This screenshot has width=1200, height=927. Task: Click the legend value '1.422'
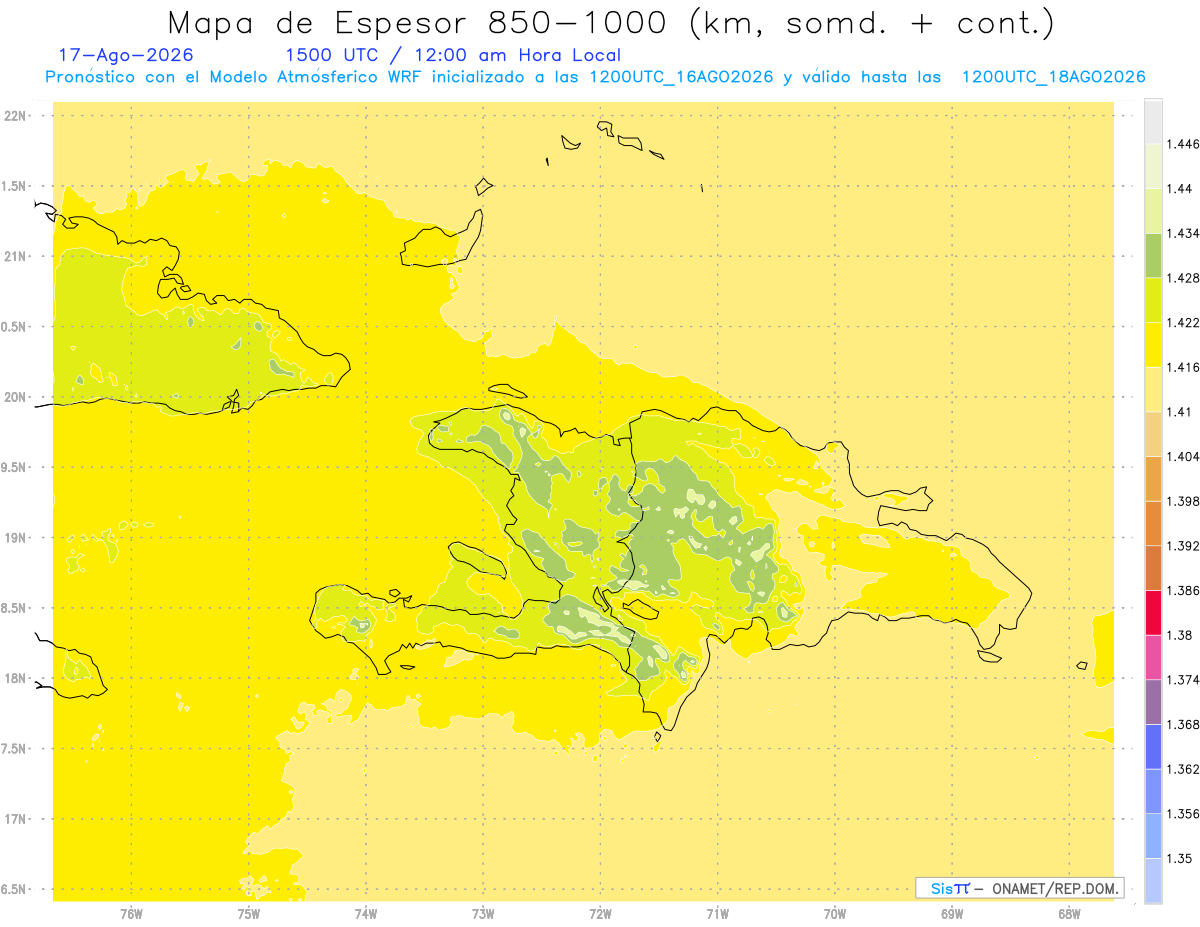pos(1184,323)
